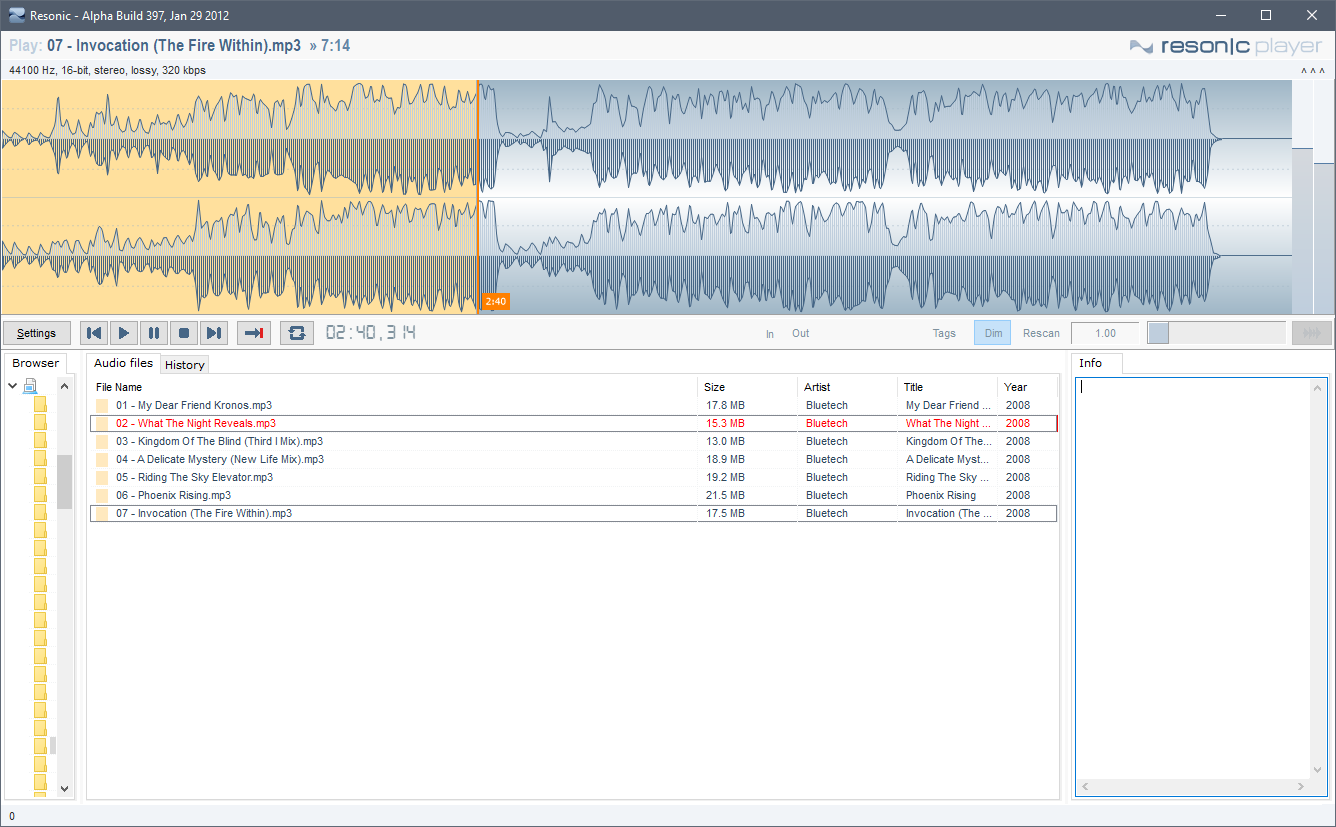Skip to next track button
1336x827 pixels.
tap(214, 333)
